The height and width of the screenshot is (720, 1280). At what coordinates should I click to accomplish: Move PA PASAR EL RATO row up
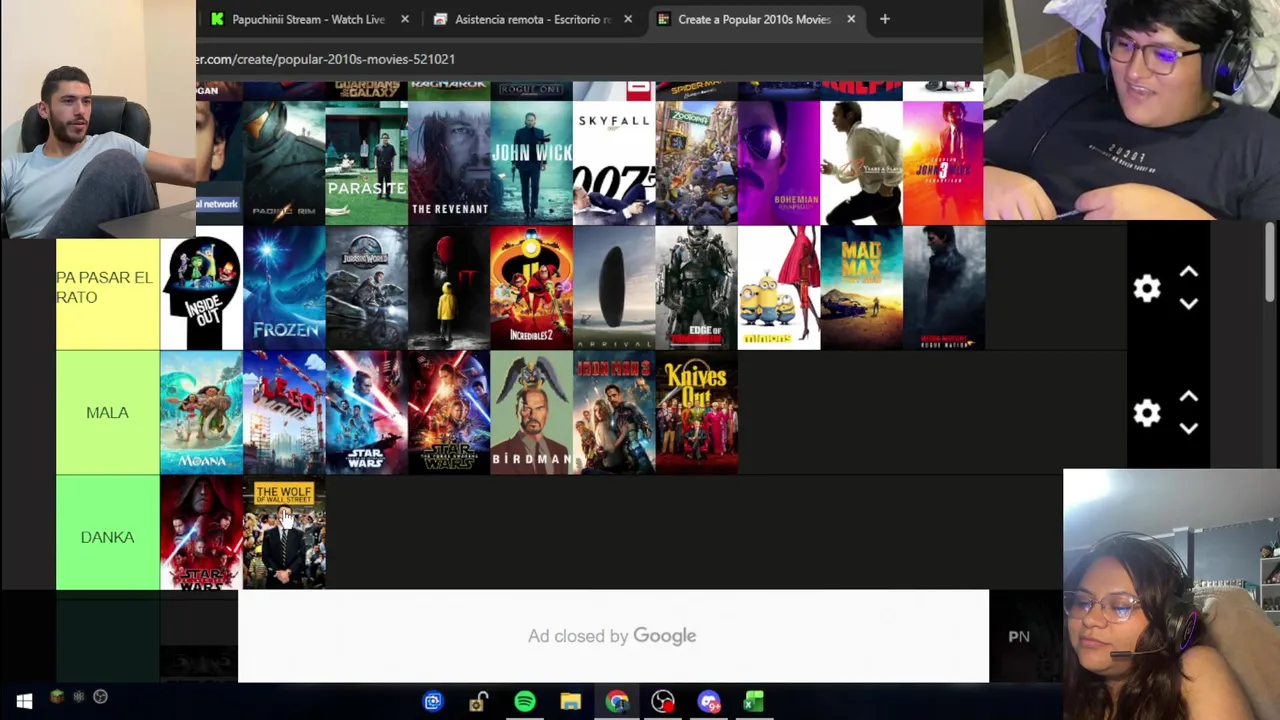(1188, 273)
